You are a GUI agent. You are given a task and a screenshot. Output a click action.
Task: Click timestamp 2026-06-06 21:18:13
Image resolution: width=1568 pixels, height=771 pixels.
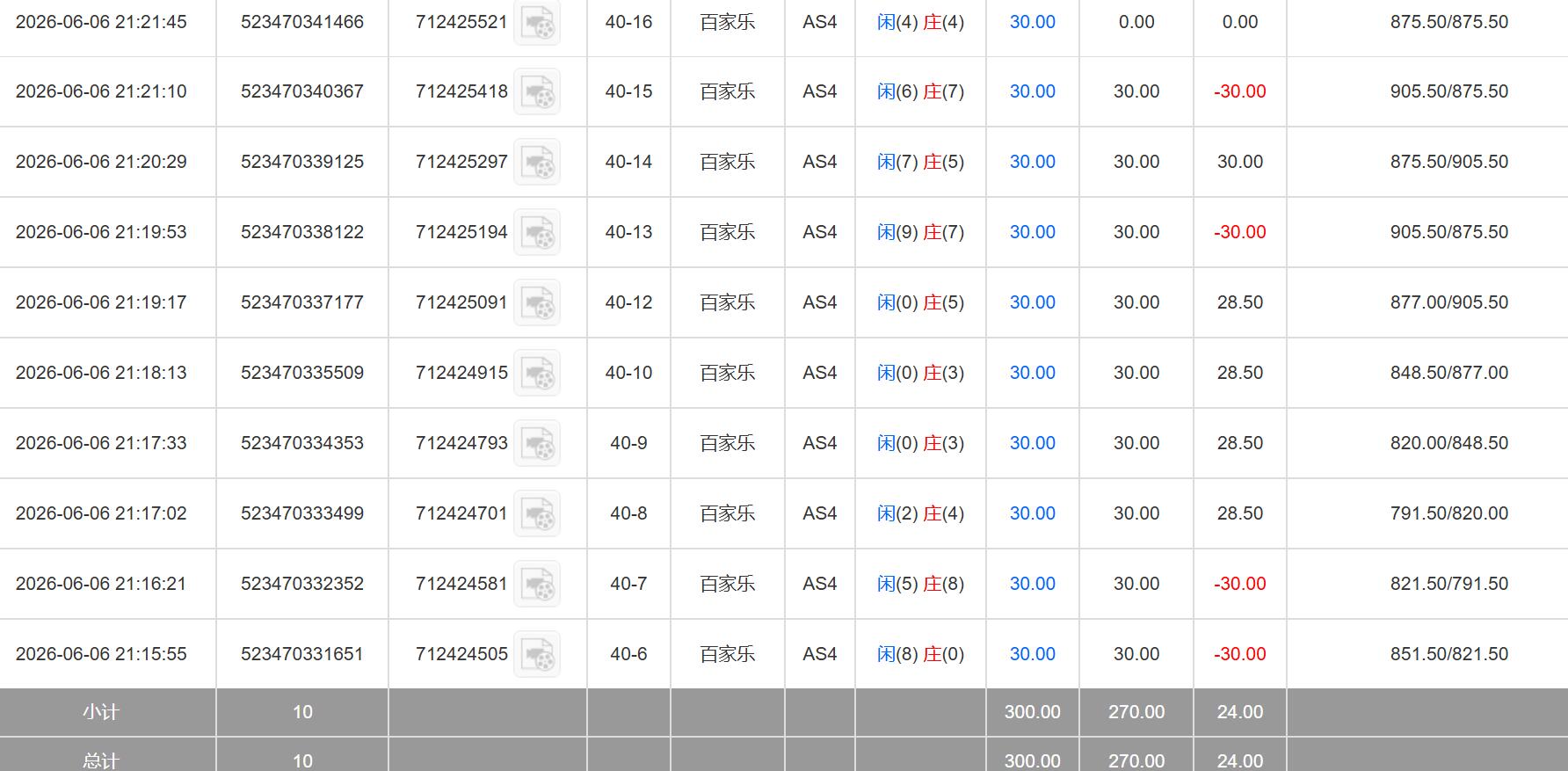pos(101,373)
